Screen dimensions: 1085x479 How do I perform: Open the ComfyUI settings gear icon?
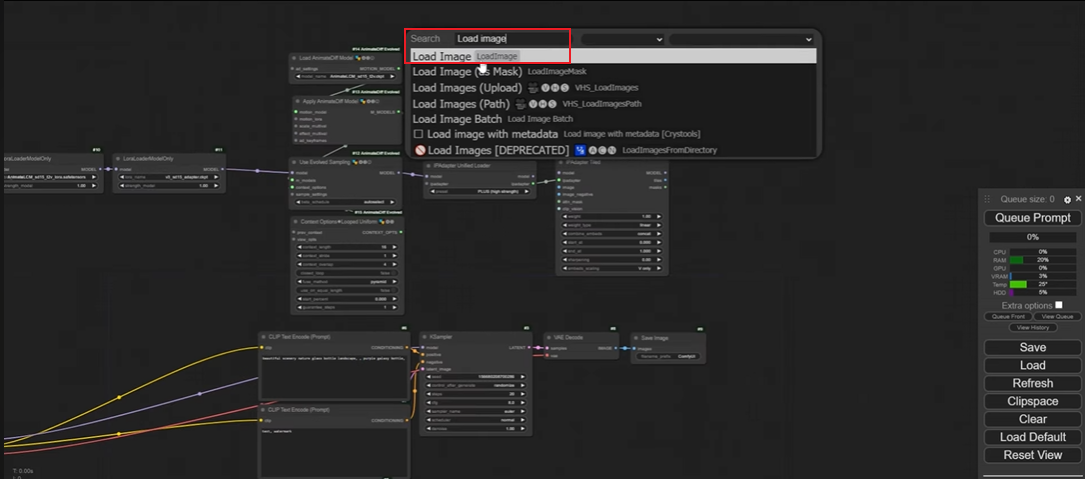[x=1067, y=199]
